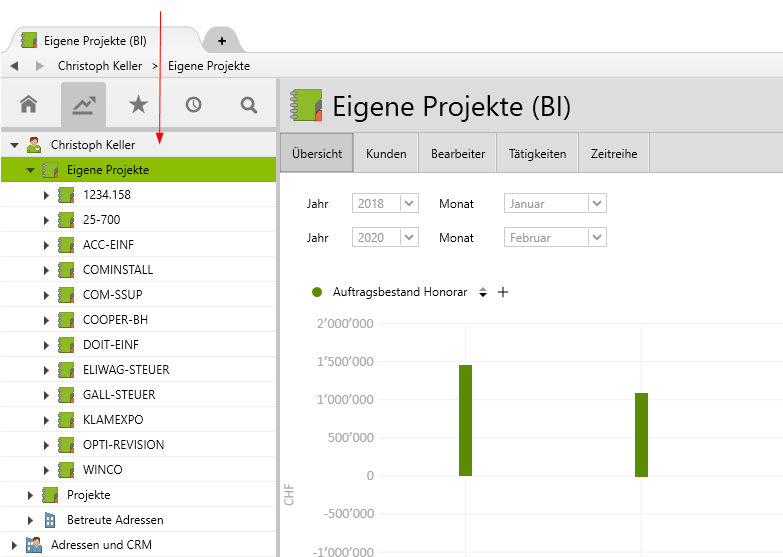Open the Monat dropdown showing Februar
Image resolution: width=783 pixels, height=557 pixels.
(x=597, y=237)
